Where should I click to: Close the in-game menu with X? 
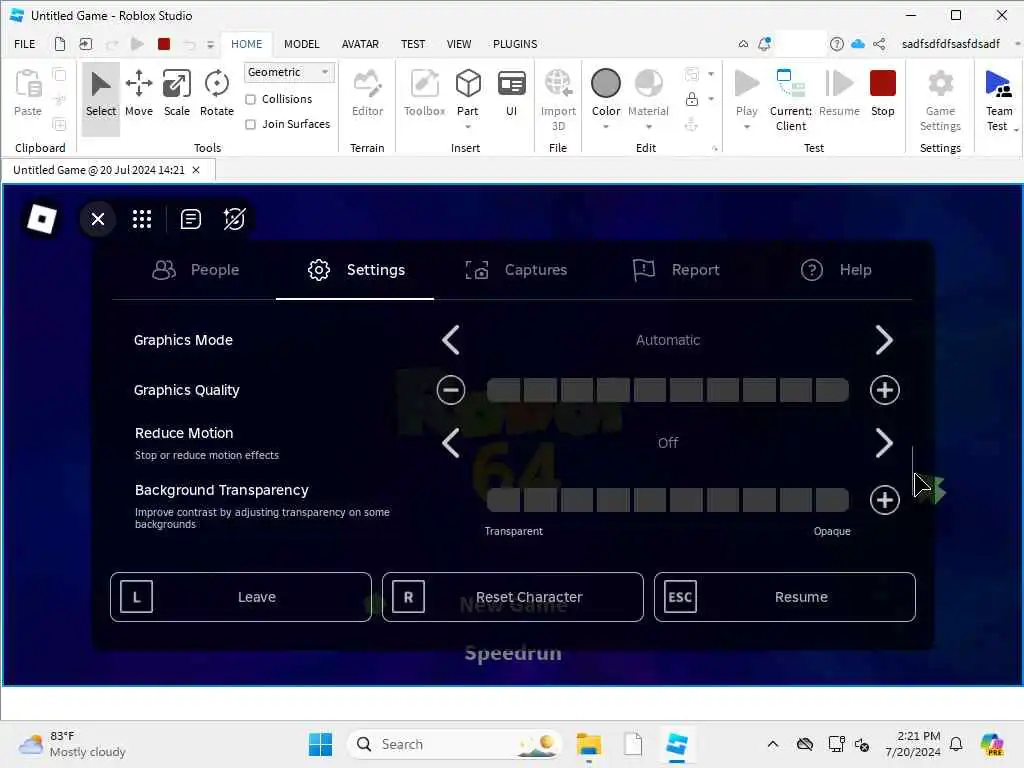[98, 219]
